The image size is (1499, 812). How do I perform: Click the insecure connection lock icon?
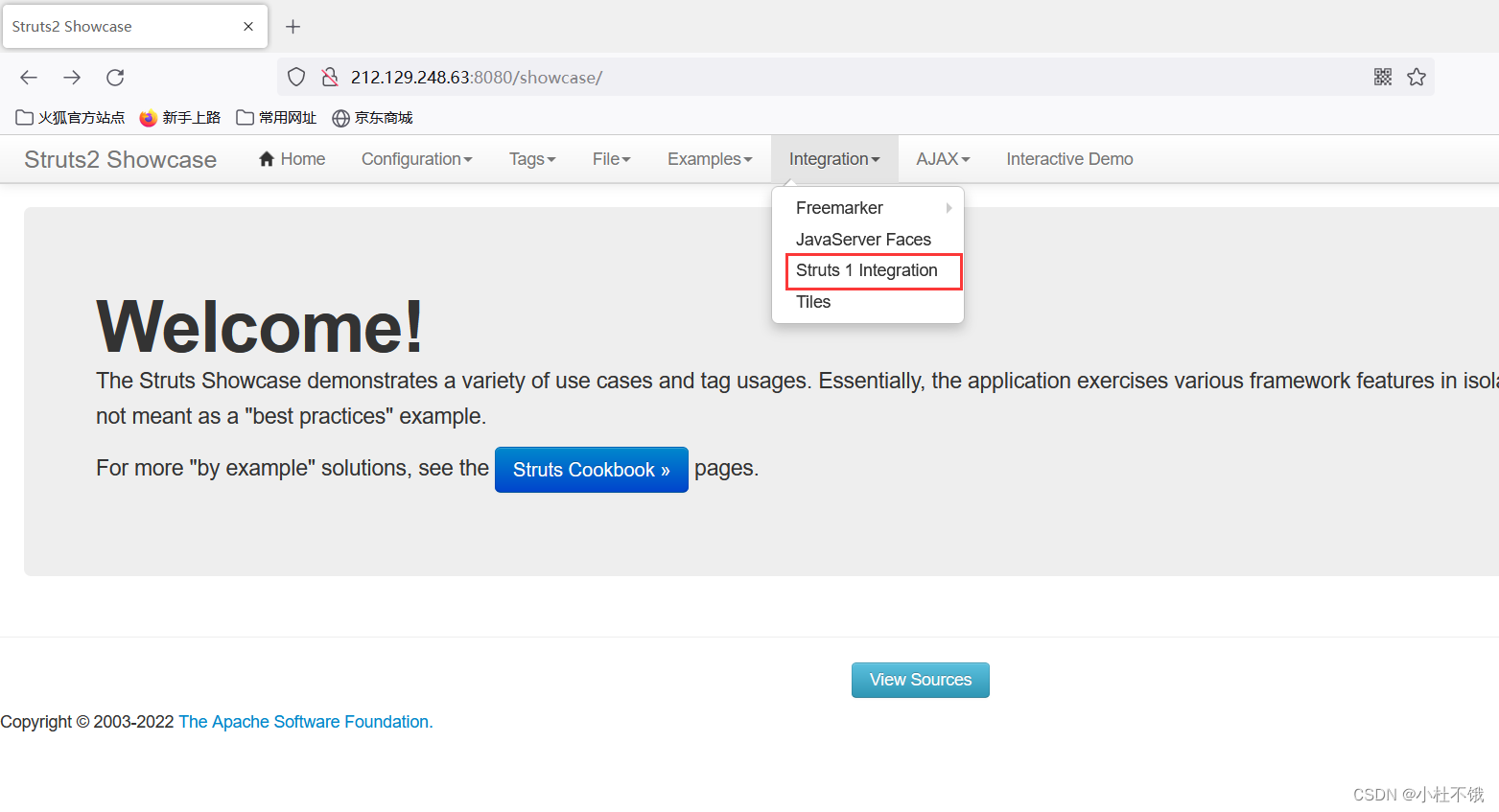[329, 78]
